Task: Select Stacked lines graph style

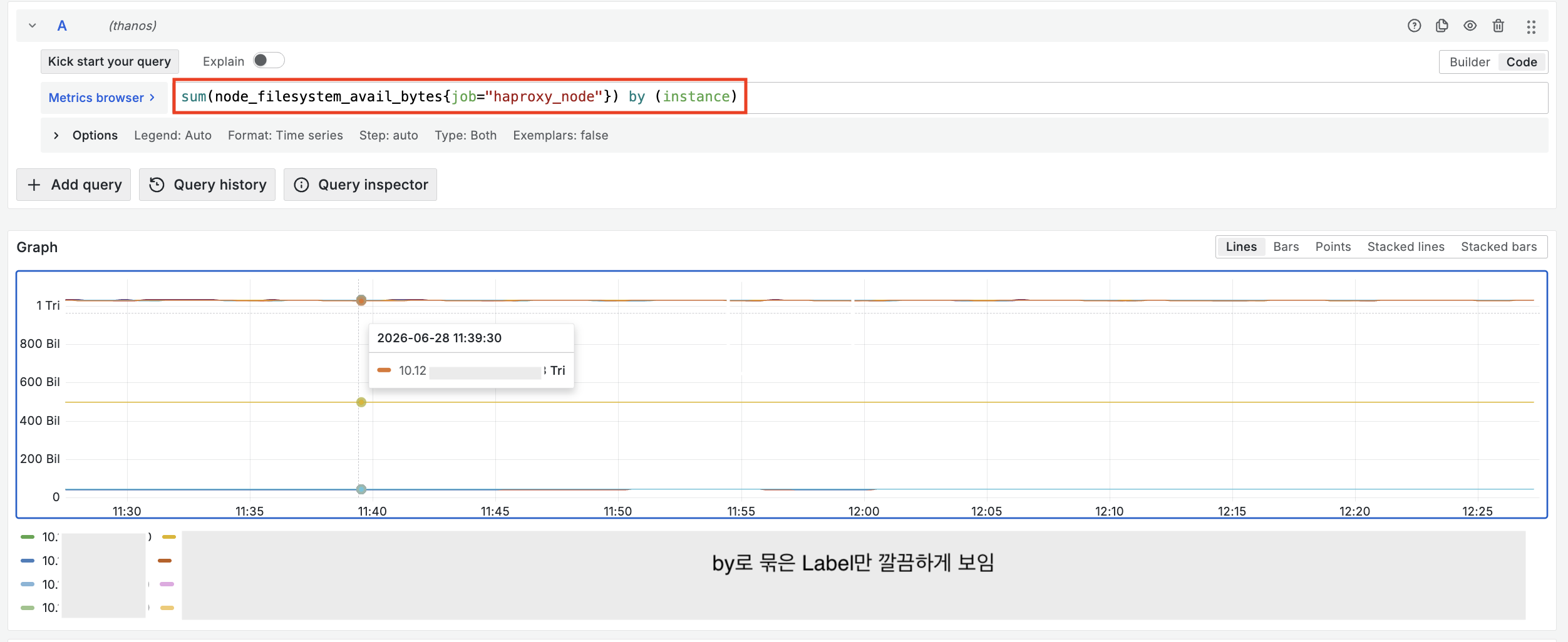Action: (x=1405, y=247)
